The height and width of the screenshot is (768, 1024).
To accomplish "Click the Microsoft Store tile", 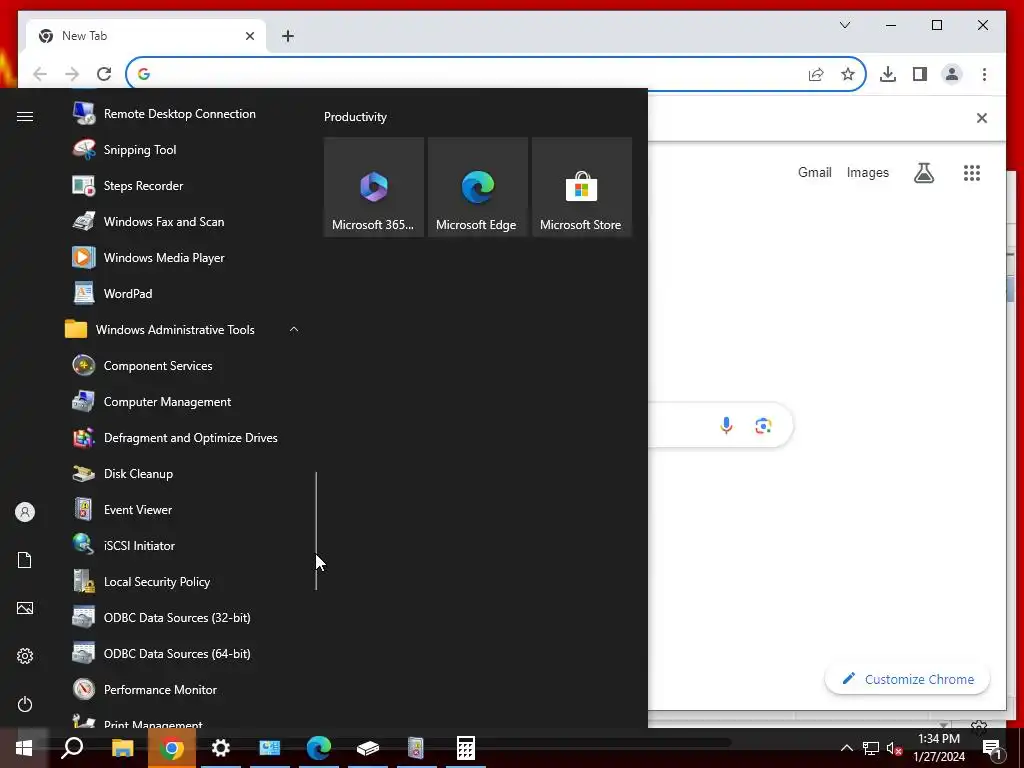I will coord(582,187).
